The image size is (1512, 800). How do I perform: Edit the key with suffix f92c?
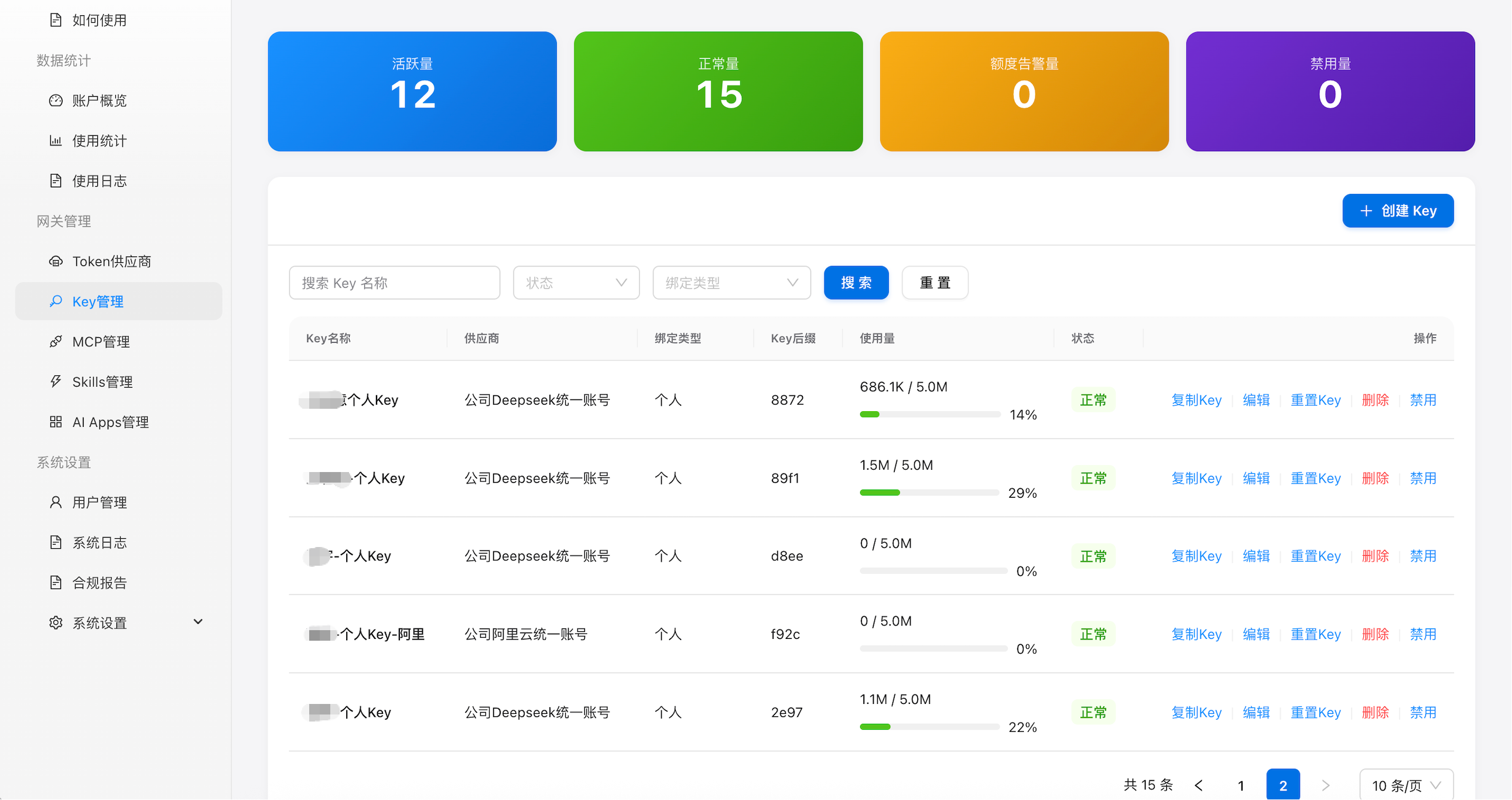coord(1256,634)
